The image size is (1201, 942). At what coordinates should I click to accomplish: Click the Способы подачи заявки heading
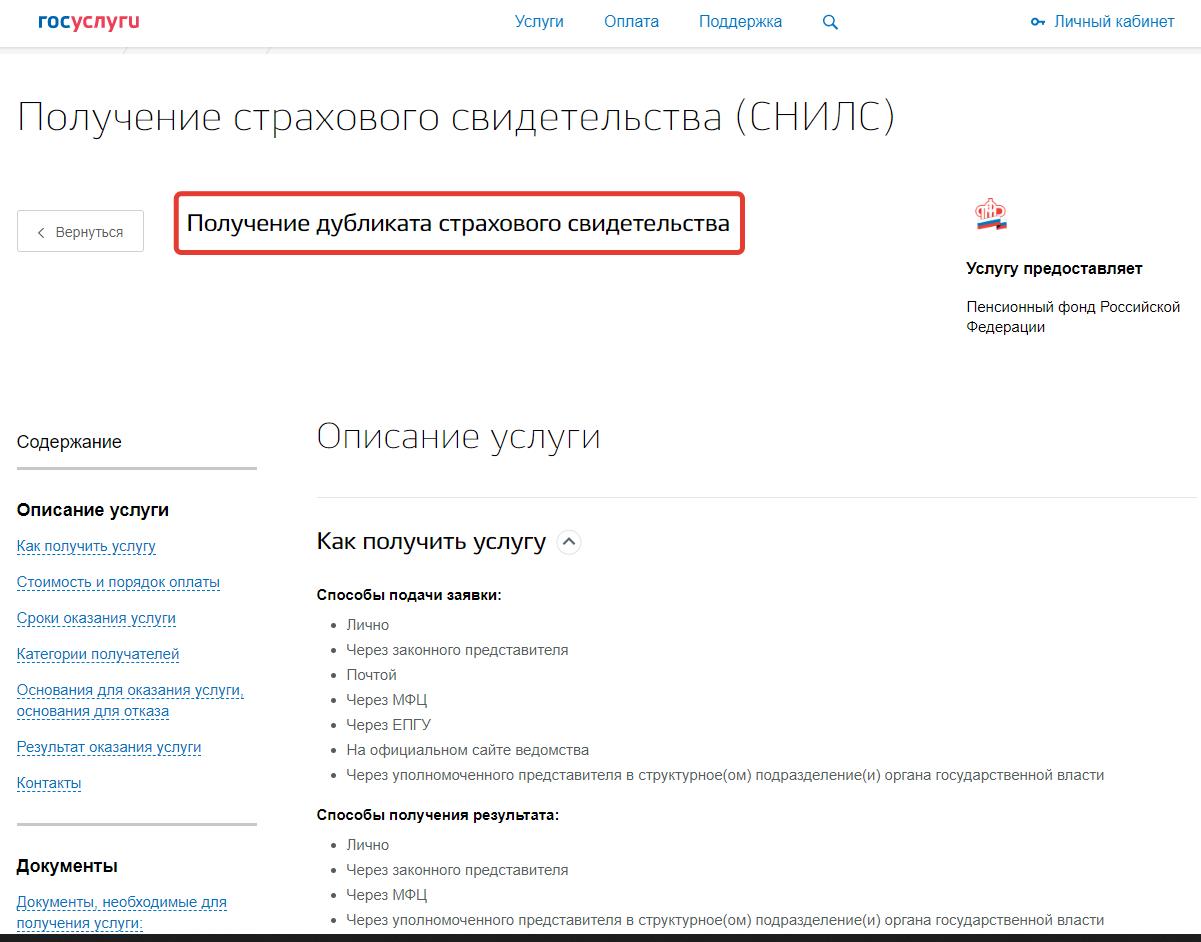[409, 595]
